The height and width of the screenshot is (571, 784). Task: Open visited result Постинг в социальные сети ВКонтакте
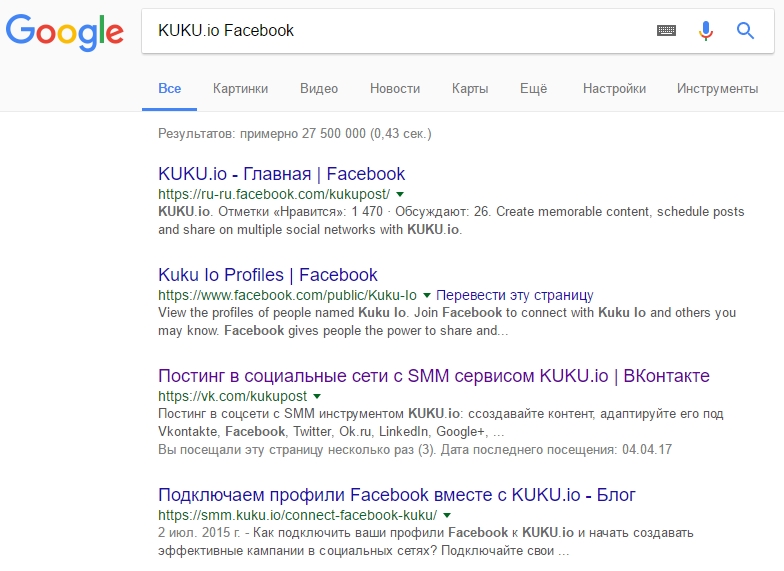[434, 376]
